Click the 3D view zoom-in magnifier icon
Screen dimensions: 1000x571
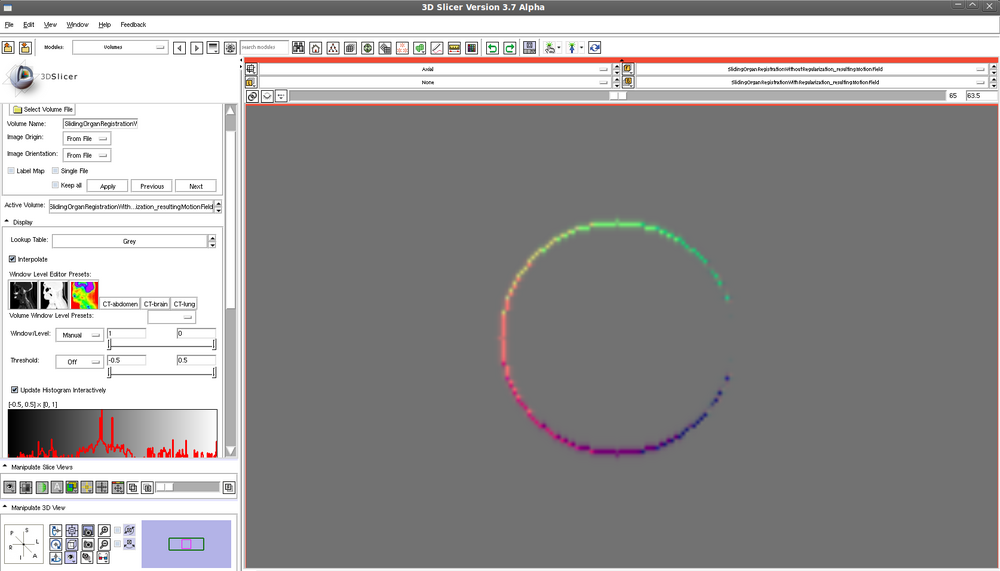(x=104, y=531)
